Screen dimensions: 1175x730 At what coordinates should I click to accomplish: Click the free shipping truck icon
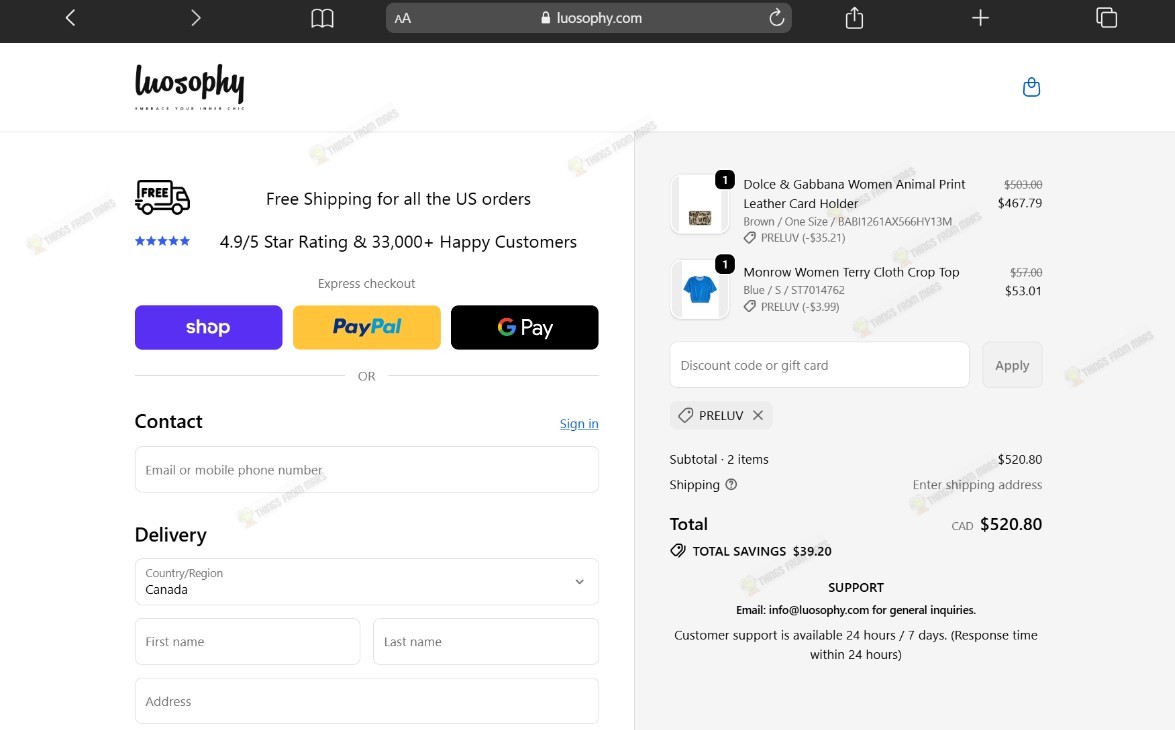pos(162,197)
